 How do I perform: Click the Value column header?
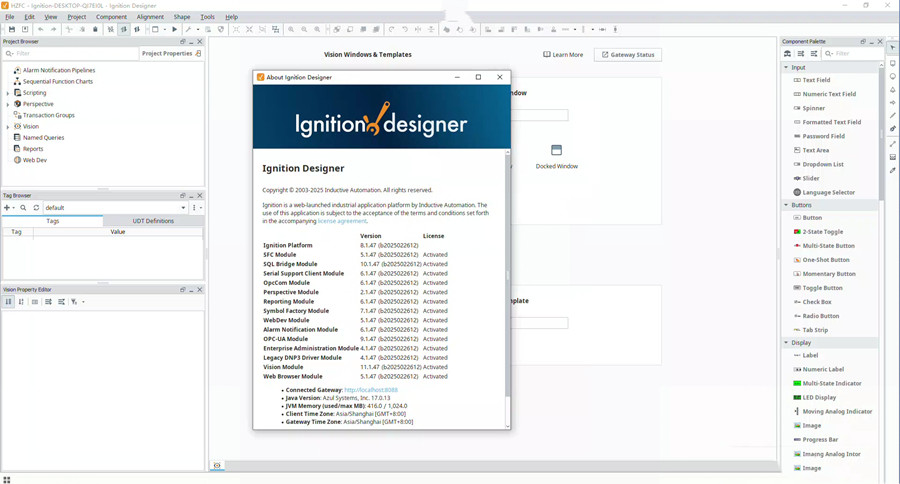118,232
